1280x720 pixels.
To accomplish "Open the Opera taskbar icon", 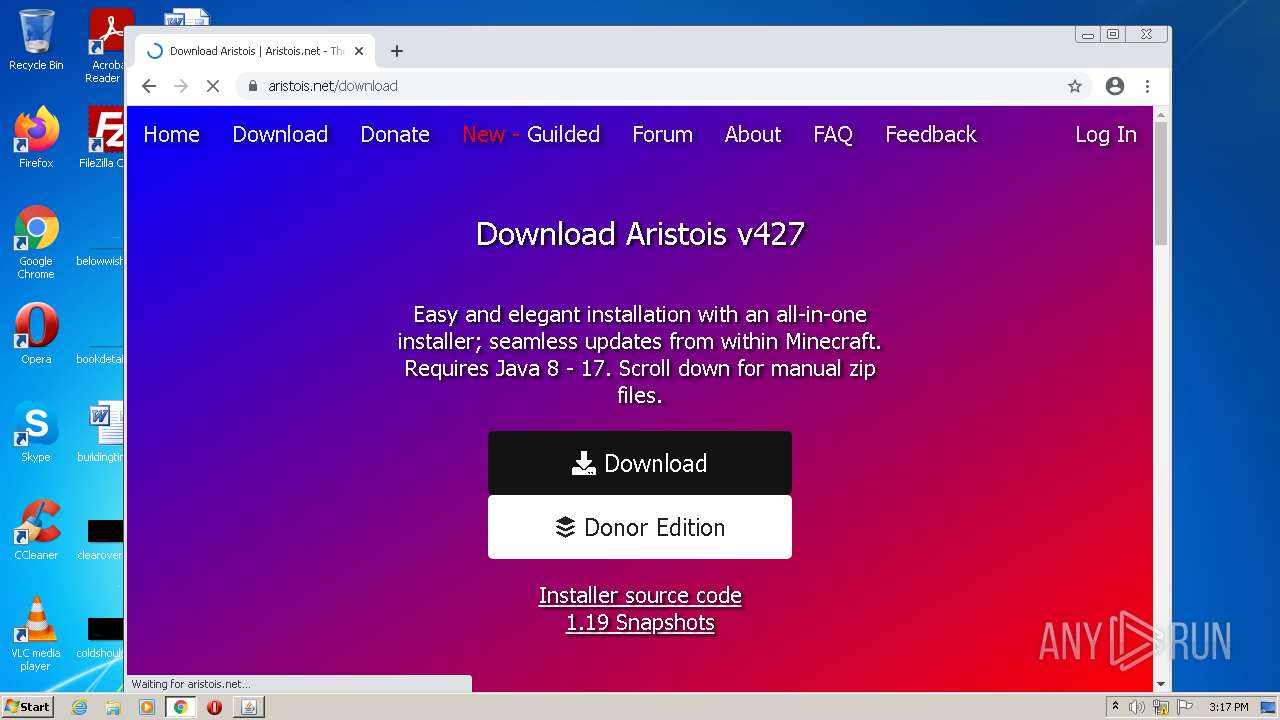I will (214, 707).
